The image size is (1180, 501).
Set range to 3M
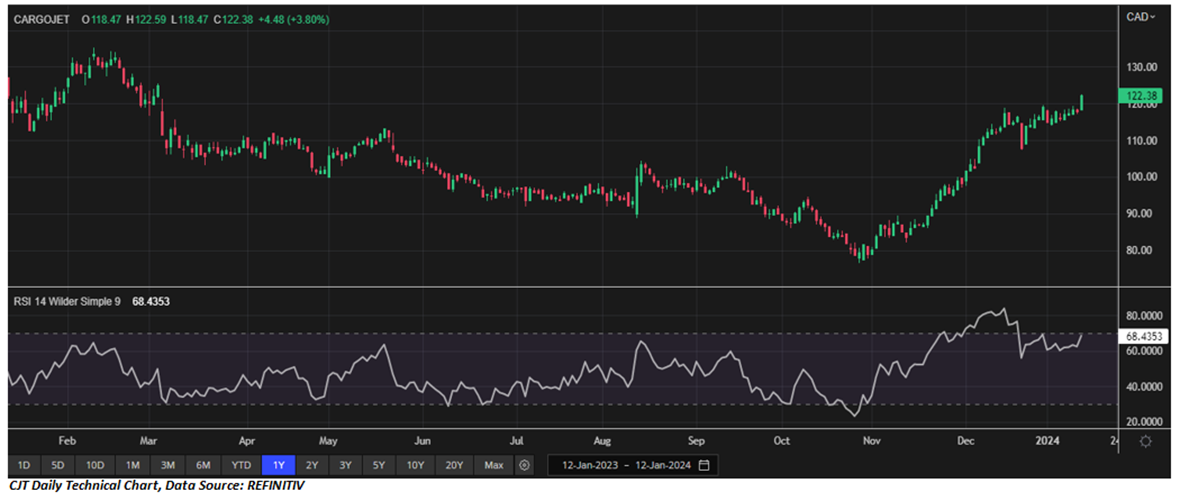[168, 466]
